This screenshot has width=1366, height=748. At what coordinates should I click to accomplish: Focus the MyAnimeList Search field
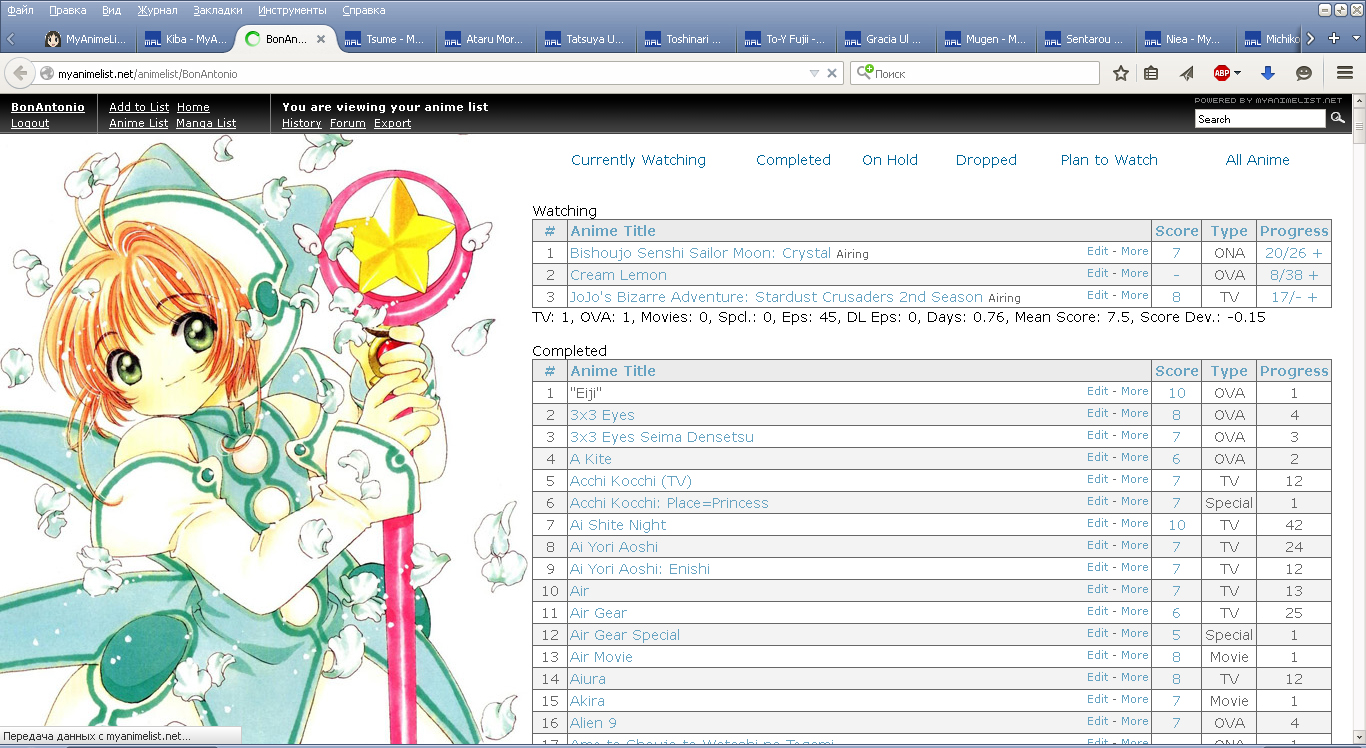pos(1260,119)
